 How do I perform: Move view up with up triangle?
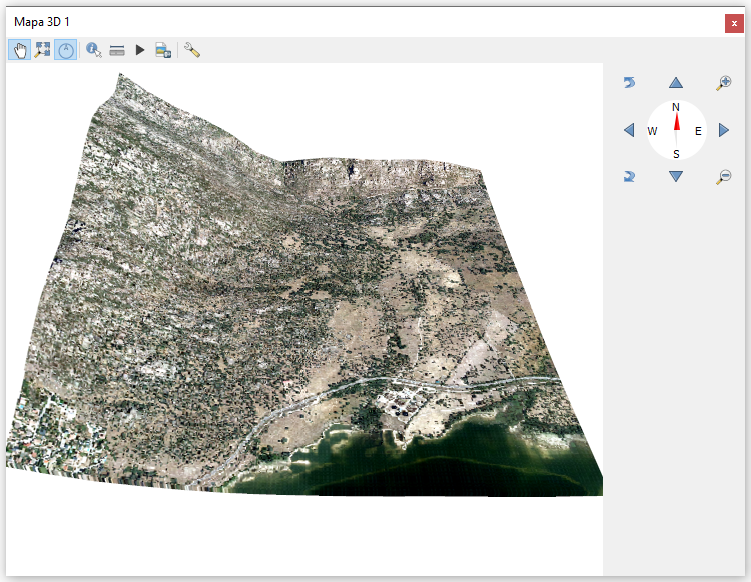pyautogui.click(x=676, y=83)
